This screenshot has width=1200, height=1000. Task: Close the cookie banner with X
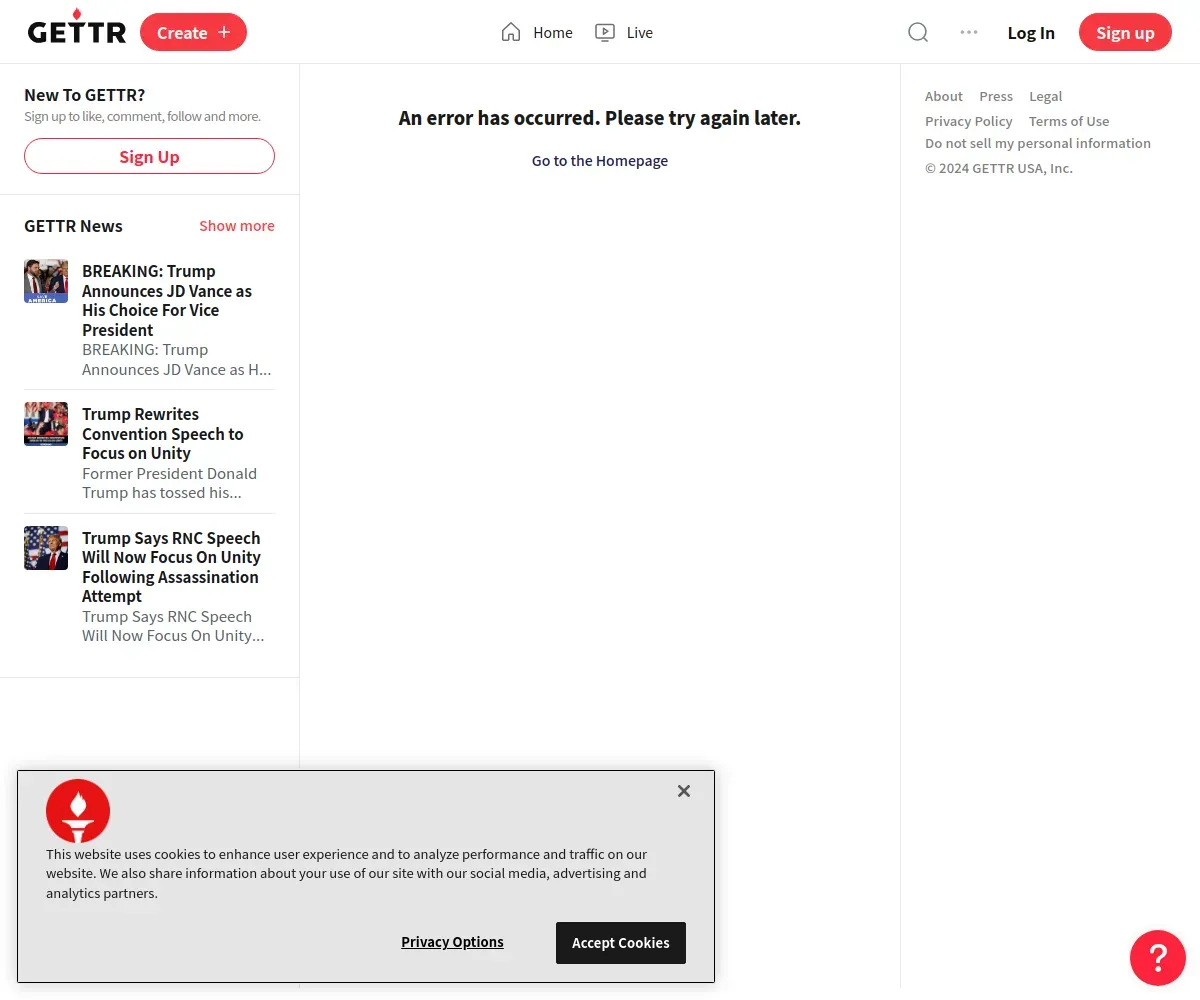(x=684, y=791)
